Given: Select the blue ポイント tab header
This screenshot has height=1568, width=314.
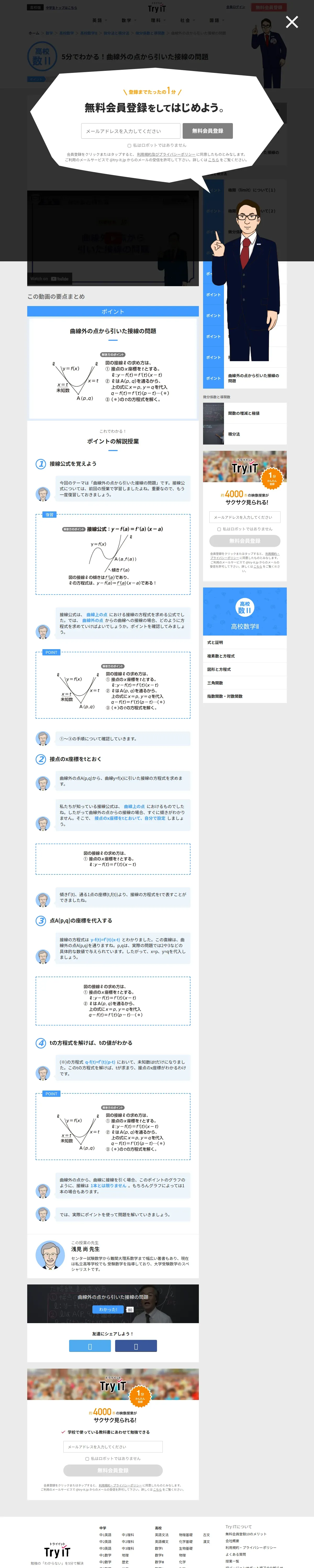Looking at the screenshot, I should (113, 311).
